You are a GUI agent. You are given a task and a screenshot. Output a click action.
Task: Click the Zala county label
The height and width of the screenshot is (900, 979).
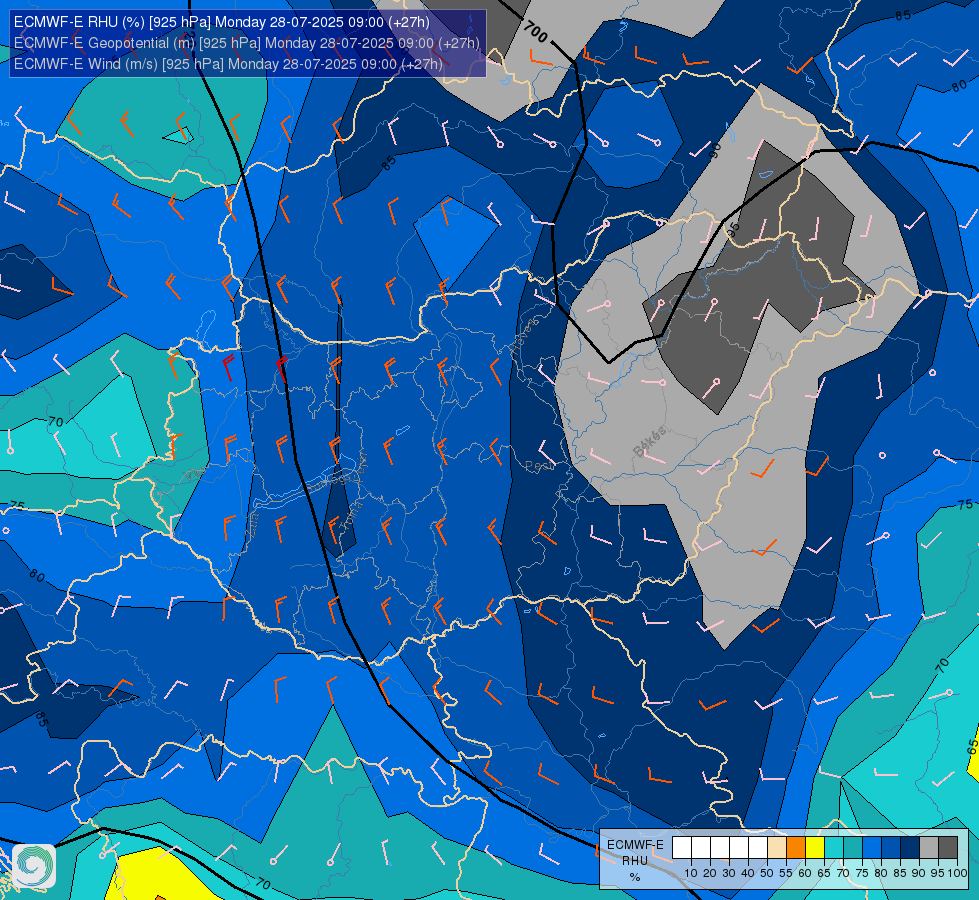click(253, 527)
